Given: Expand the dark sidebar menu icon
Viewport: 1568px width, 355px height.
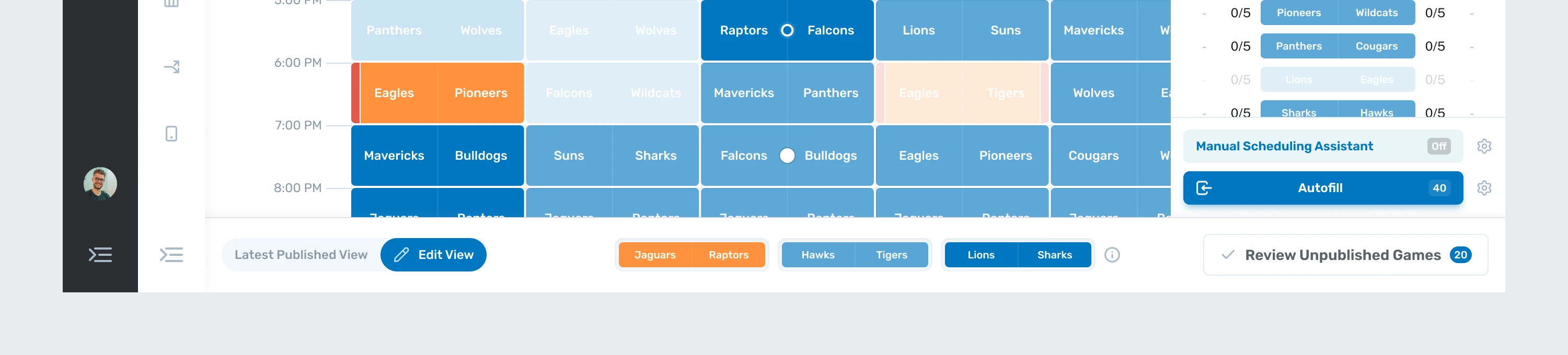Looking at the screenshot, I should pyautogui.click(x=100, y=255).
